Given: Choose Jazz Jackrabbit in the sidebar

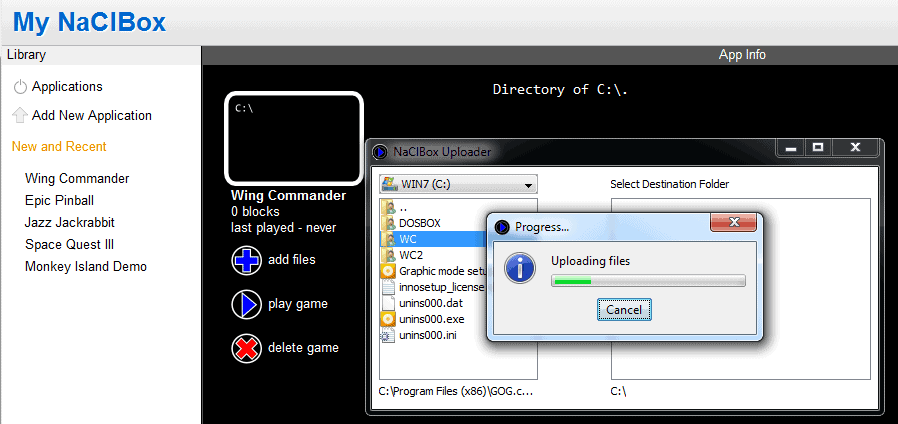Looking at the screenshot, I should [x=70, y=222].
